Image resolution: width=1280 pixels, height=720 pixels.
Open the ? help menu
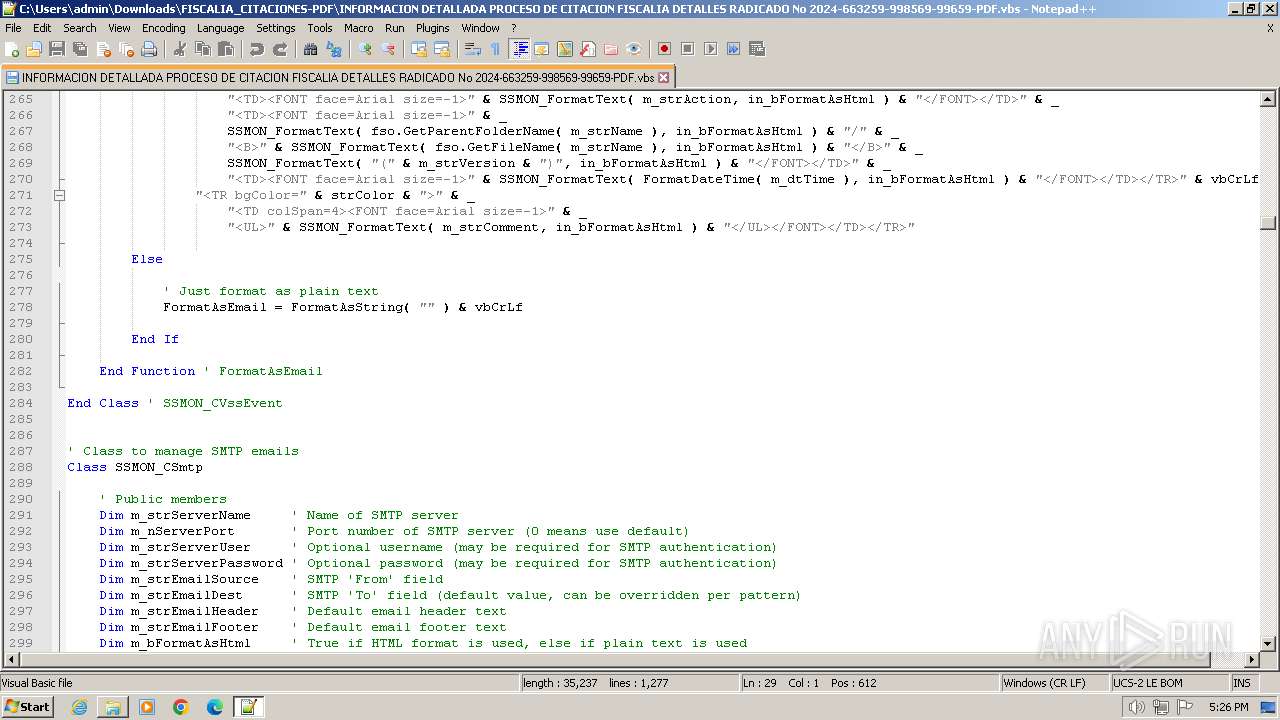coord(514,28)
